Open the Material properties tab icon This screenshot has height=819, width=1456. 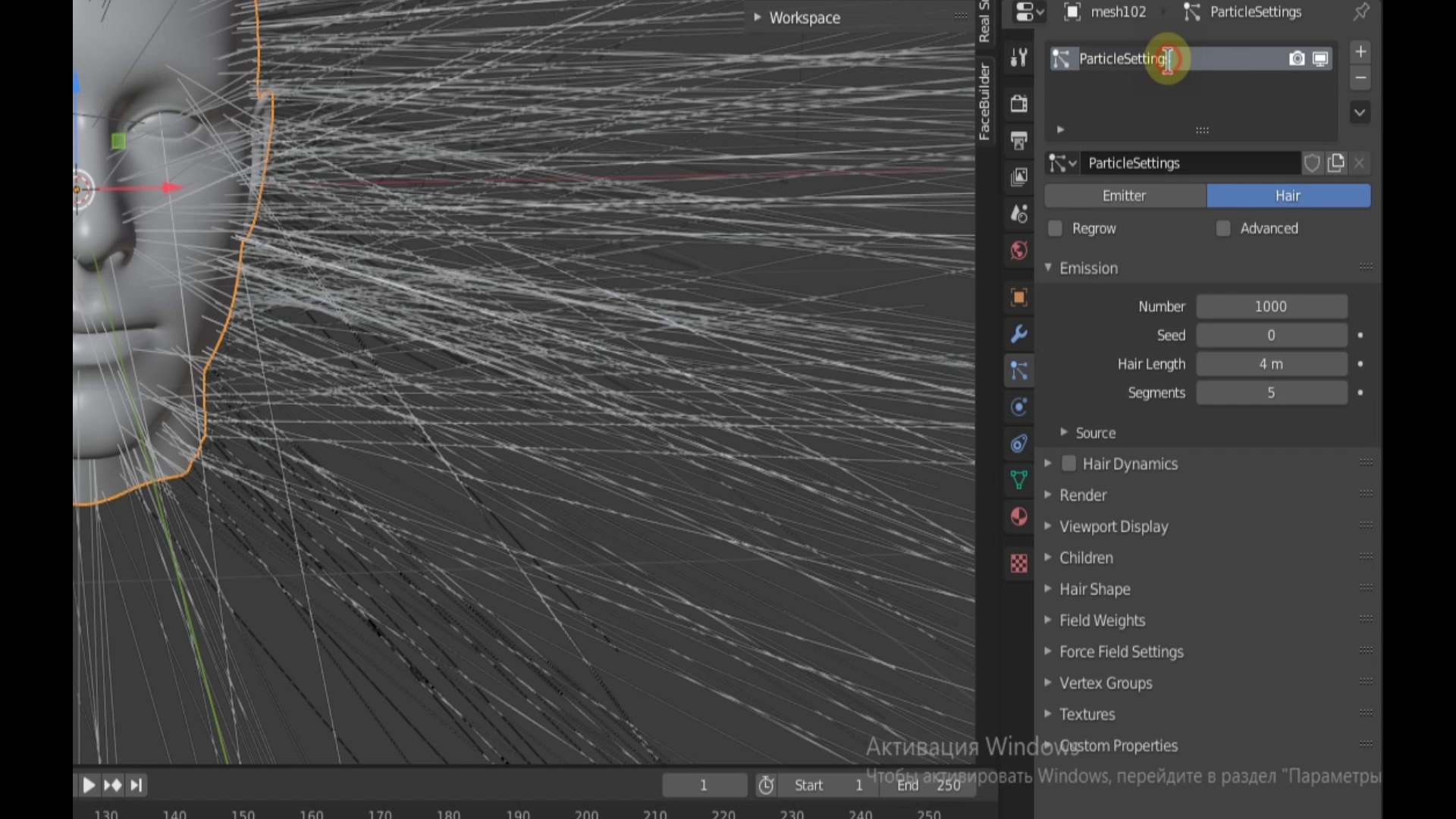click(x=1018, y=517)
